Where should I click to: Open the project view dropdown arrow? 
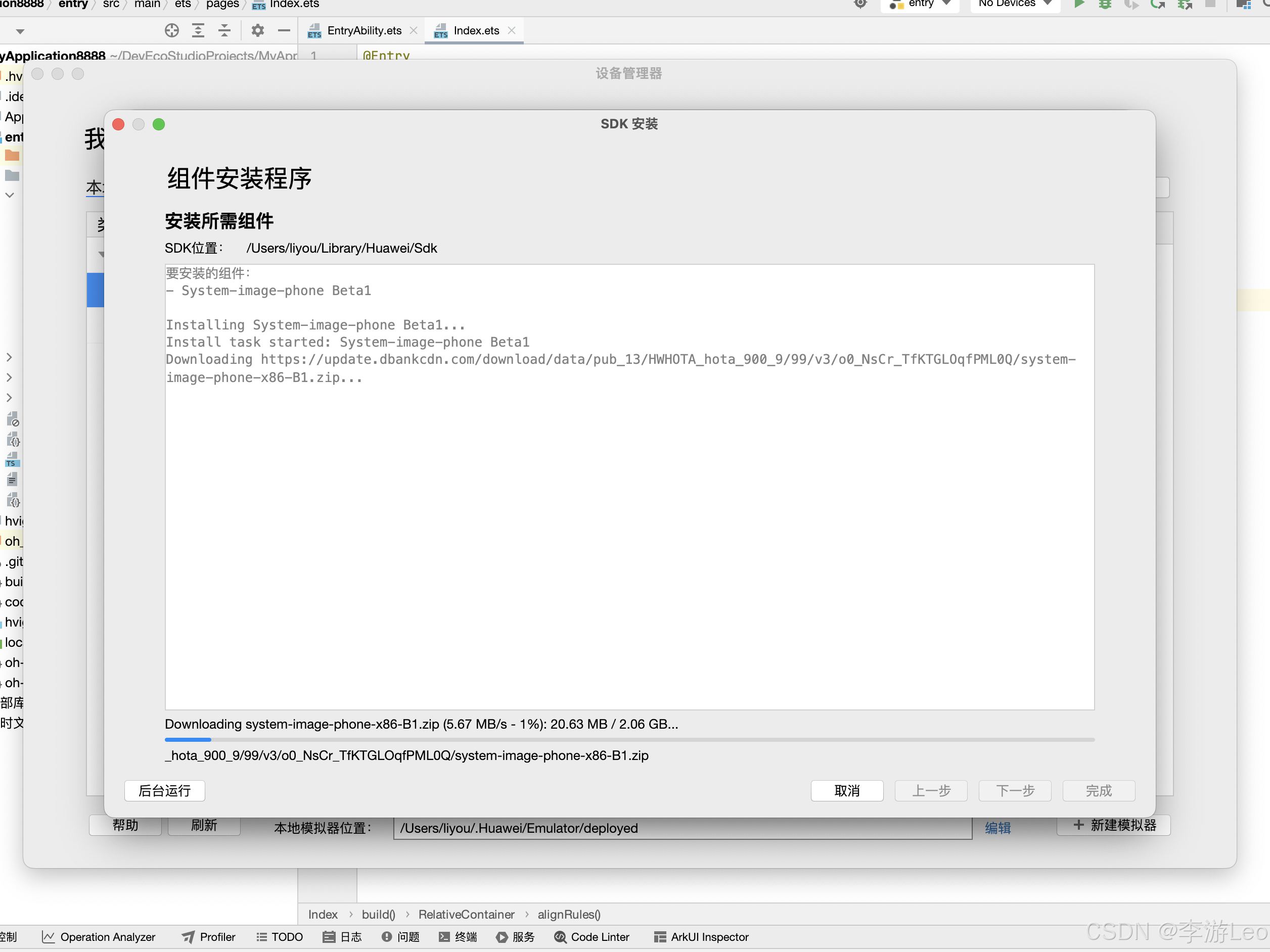point(20,31)
